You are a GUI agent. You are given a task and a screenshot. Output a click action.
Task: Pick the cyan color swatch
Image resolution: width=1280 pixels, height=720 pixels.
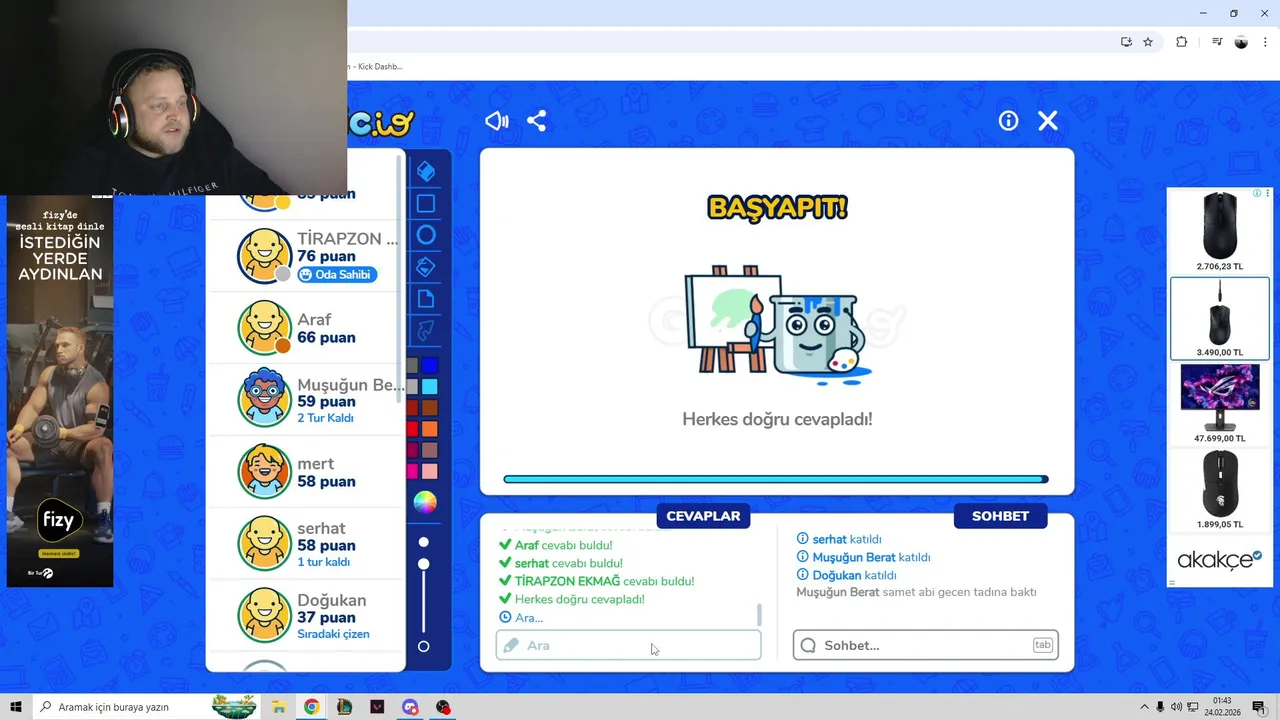(x=429, y=387)
